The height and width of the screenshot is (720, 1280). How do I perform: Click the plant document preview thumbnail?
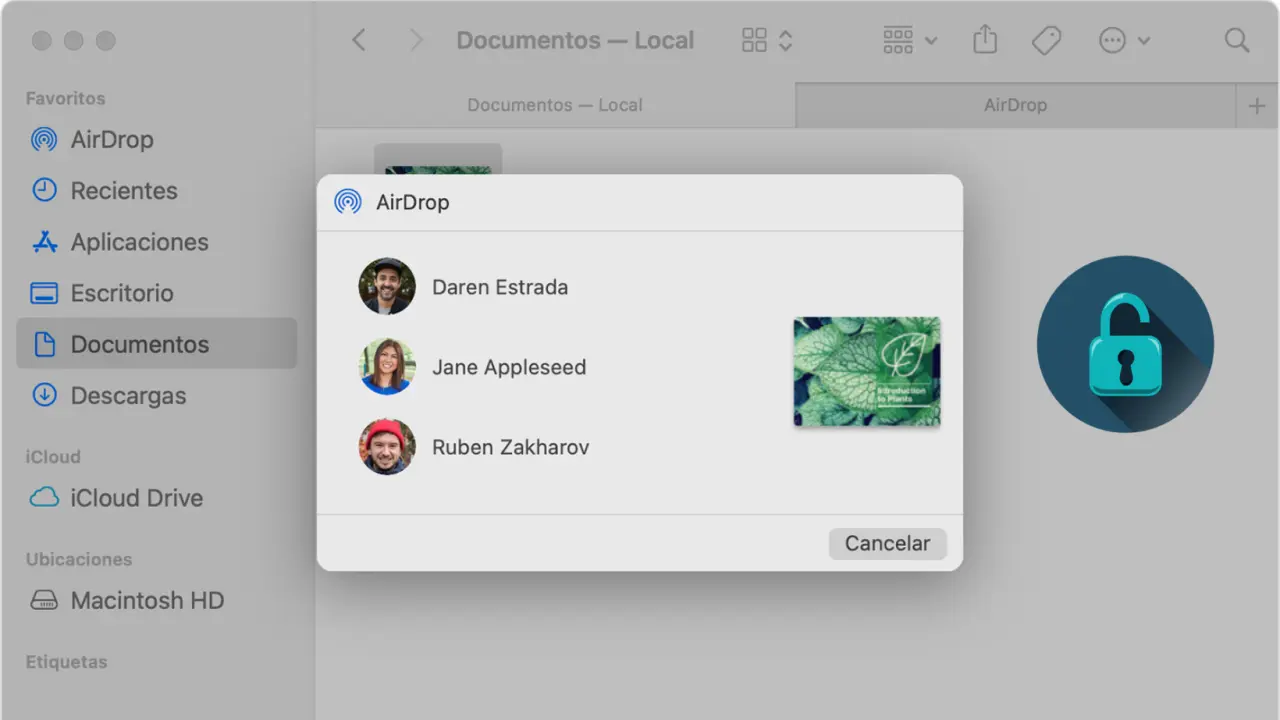coord(867,372)
